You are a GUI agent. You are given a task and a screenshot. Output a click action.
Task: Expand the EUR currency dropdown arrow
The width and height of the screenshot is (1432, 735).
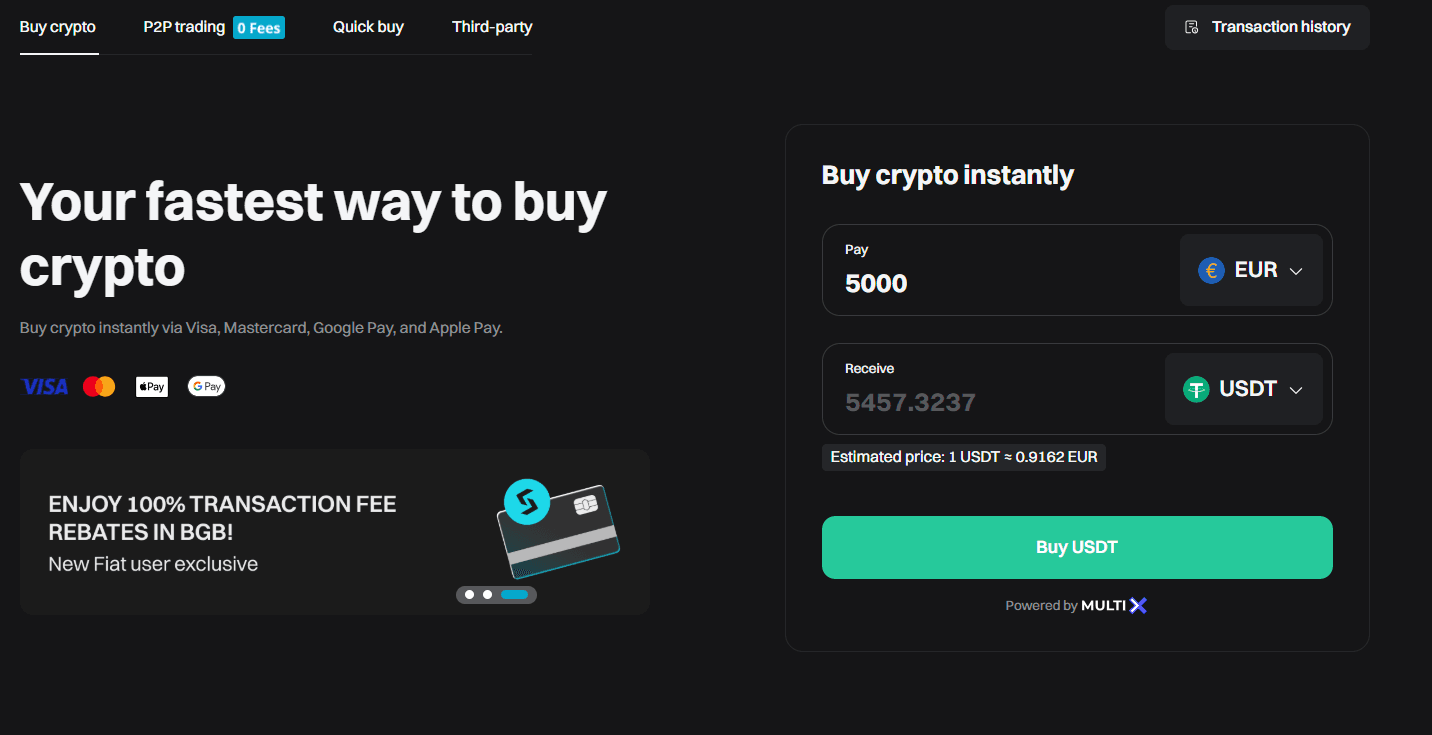click(1296, 271)
